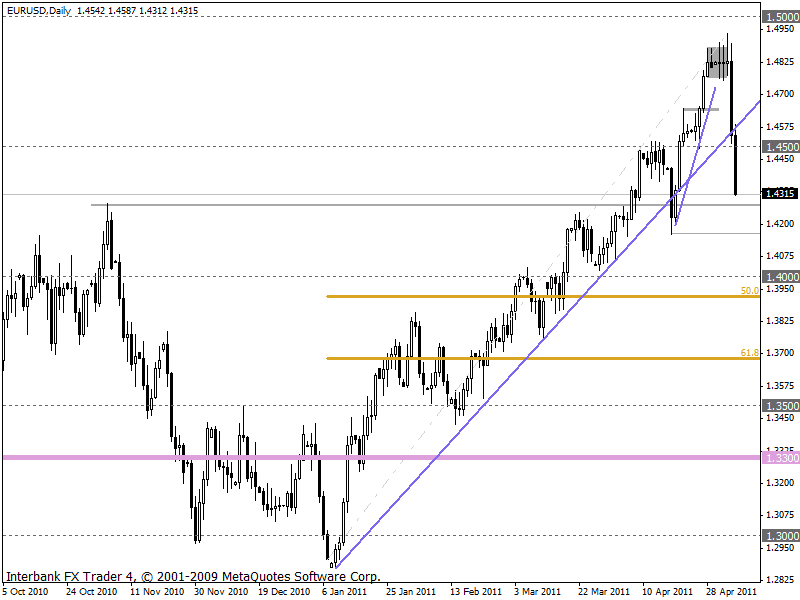Screen dimensions: 800x600
Task: Click the 1.3575 price axis value
Action: click(780, 385)
